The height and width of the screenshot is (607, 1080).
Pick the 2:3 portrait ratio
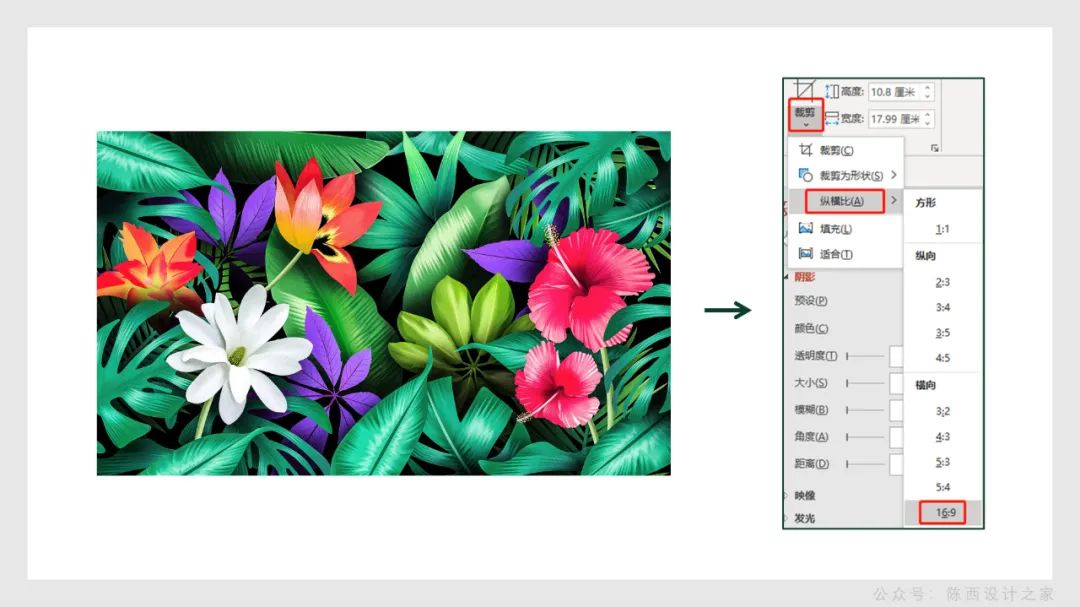tap(943, 283)
